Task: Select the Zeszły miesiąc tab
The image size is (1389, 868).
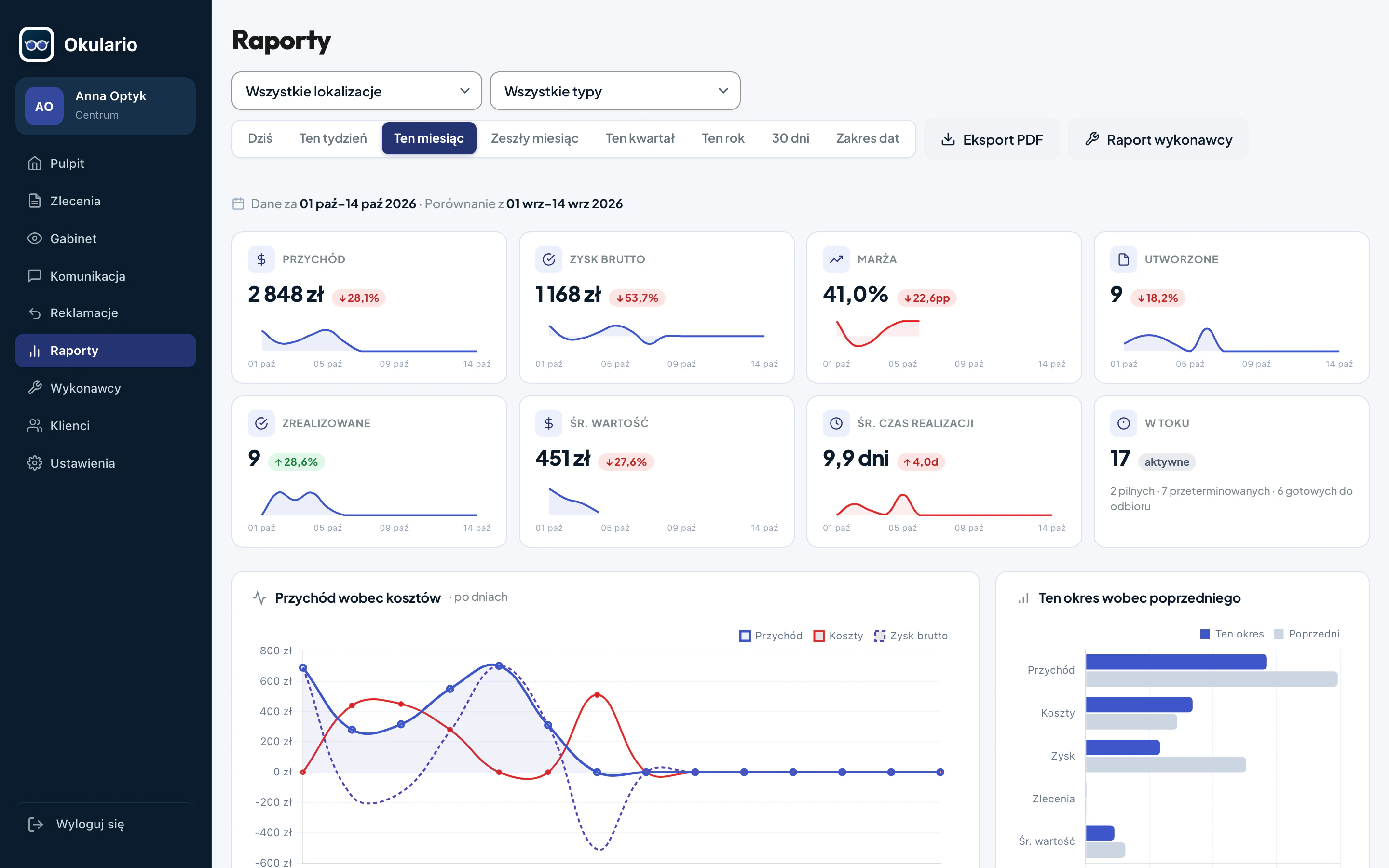Action: pyautogui.click(x=534, y=138)
